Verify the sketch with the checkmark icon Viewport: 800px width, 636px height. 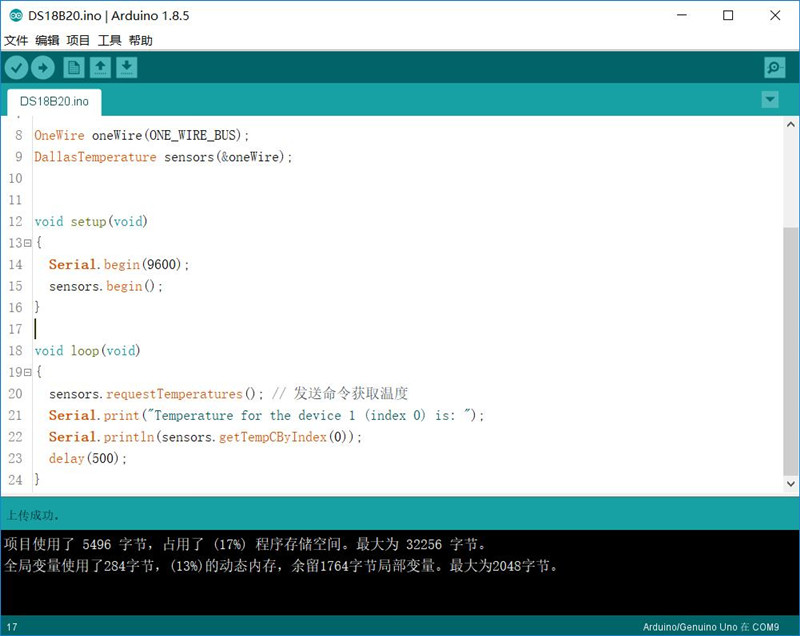pos(16,67)
